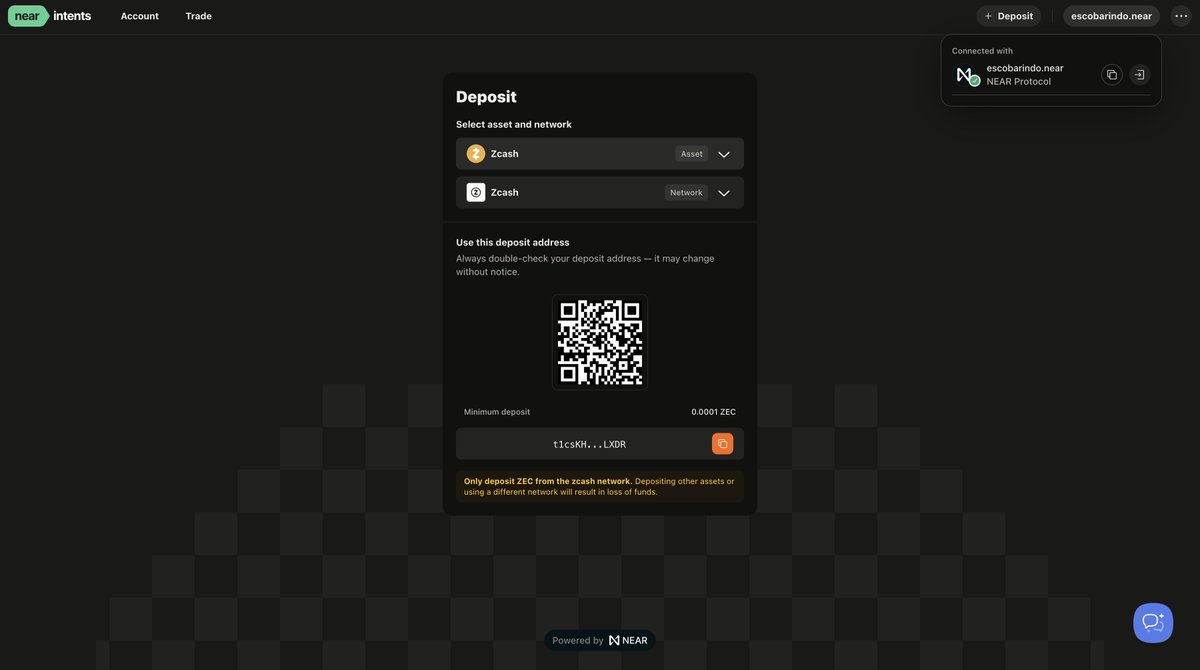
Task: Open the Zcash network selector
Action: [600, 193]
